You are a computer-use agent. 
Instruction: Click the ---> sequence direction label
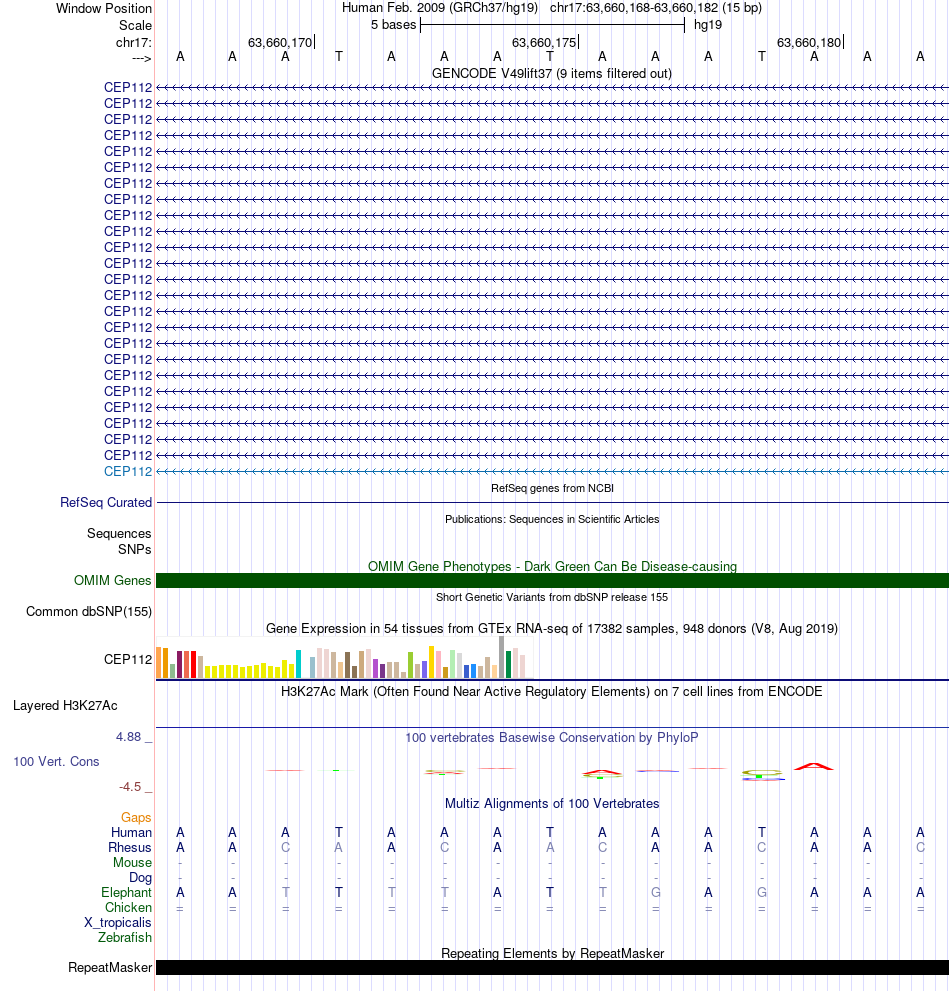click(142, 58)
